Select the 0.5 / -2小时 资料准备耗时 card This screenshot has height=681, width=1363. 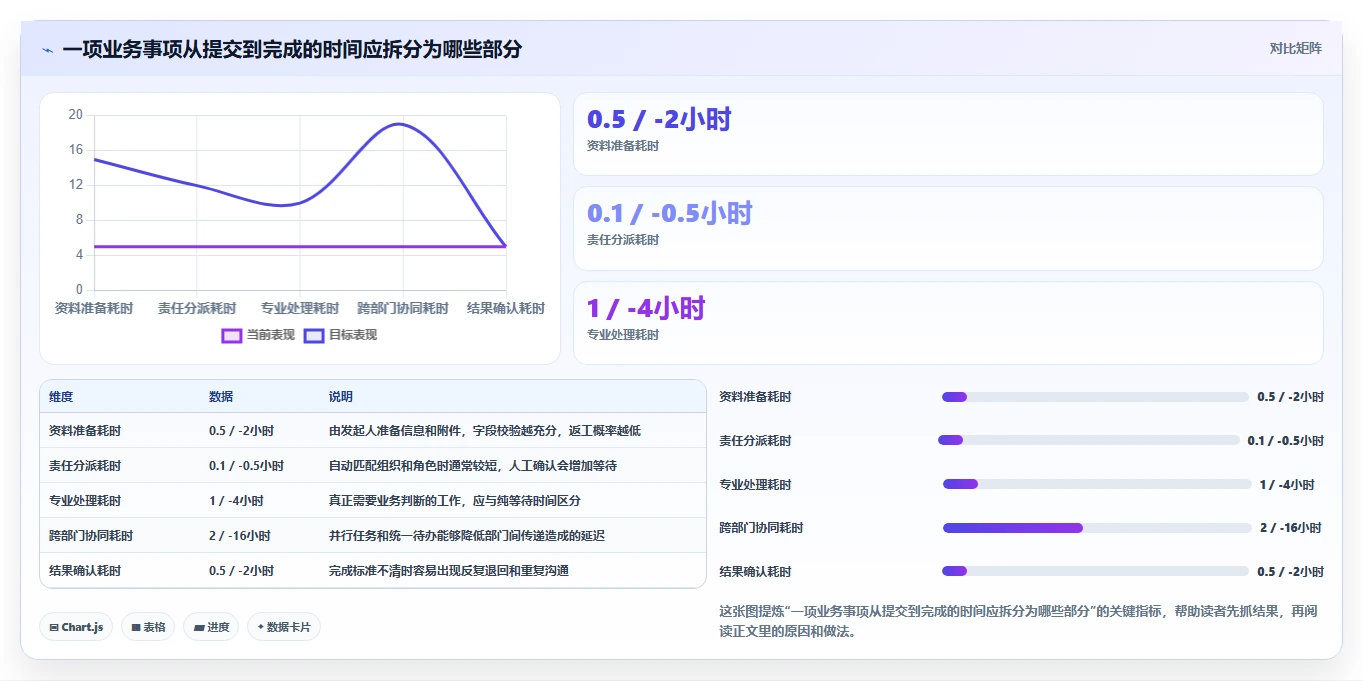[948, 134]
